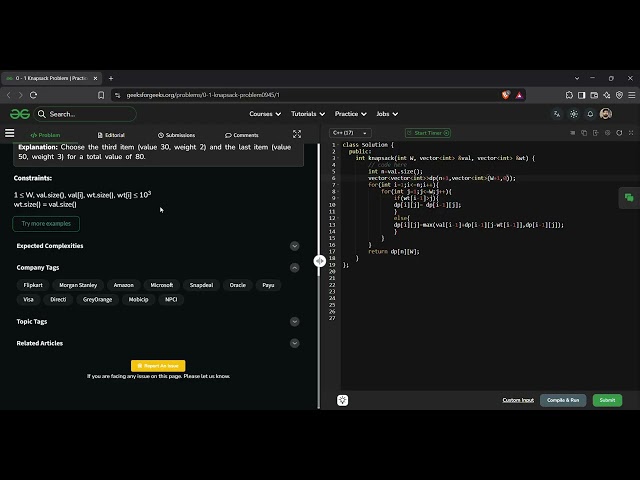Click the copy code icon in editor
Viewport: 640px width, 480px height.
click(584, 133)
